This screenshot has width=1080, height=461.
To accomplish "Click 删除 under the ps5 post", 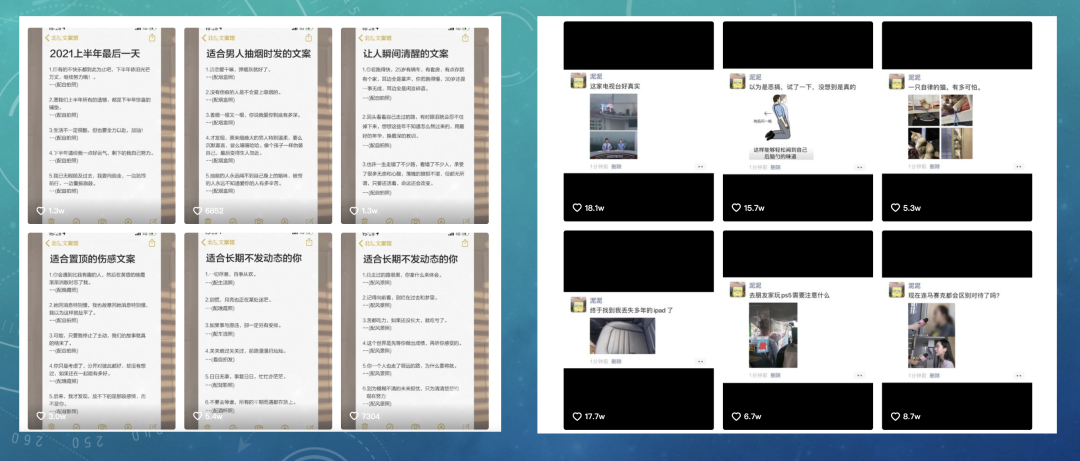I will pyautogui.click(x=776, y=375).
